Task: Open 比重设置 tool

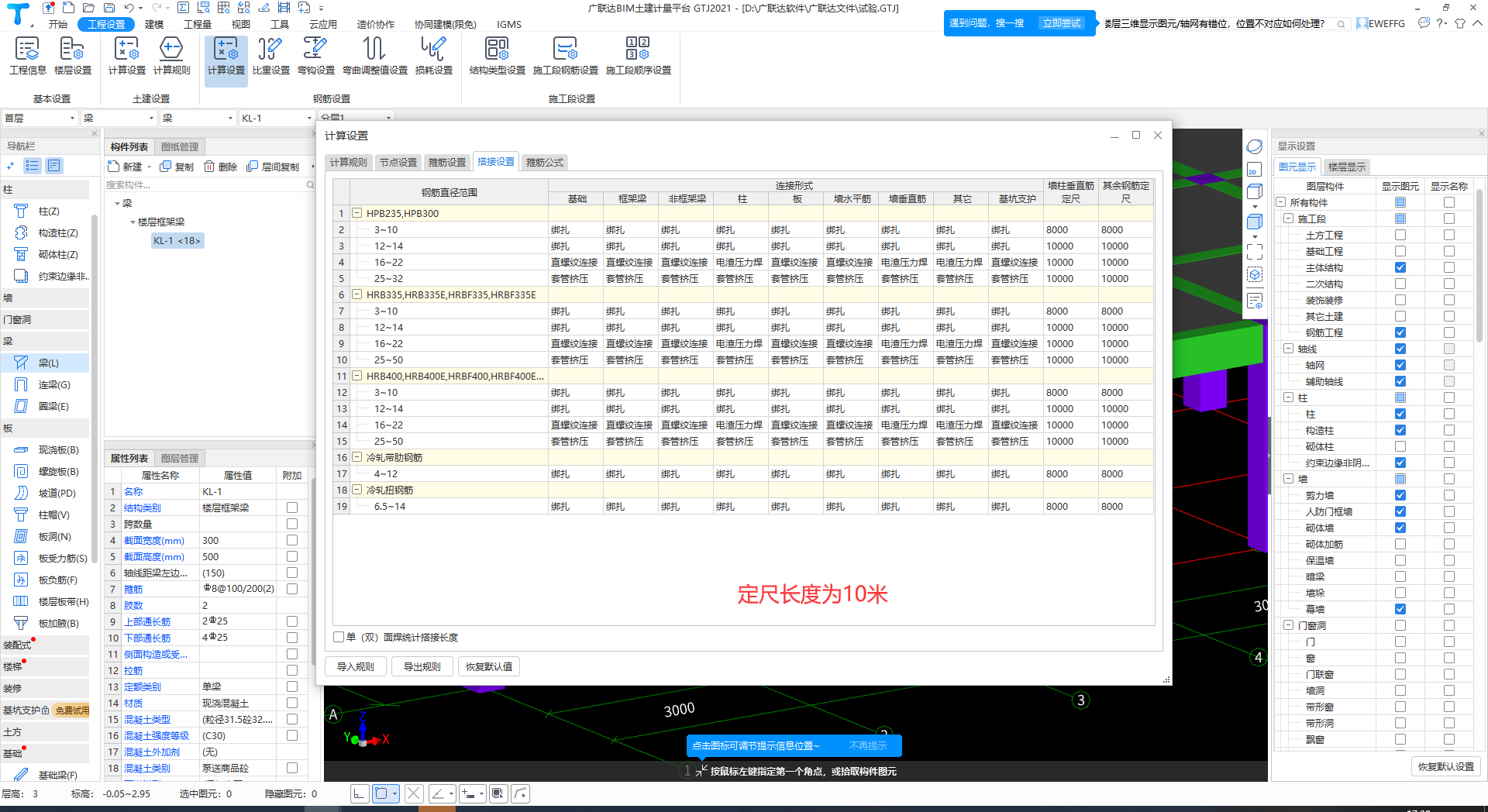Action: 270,57
